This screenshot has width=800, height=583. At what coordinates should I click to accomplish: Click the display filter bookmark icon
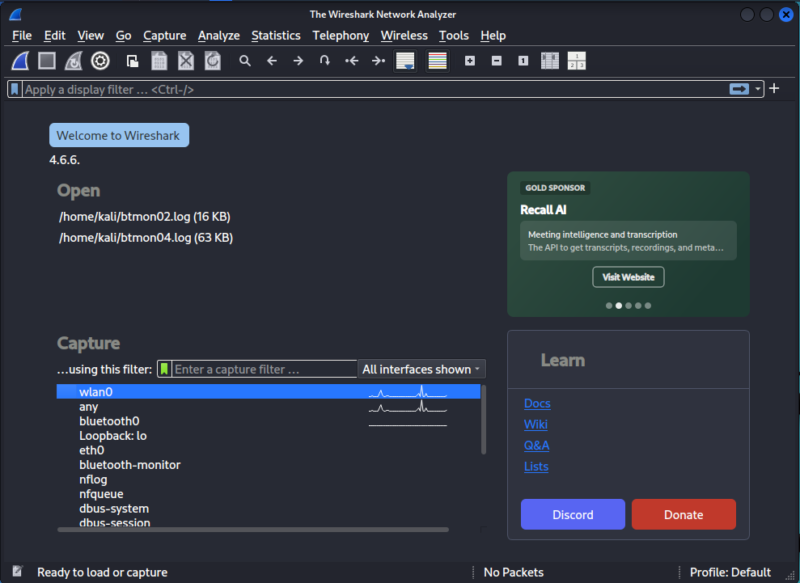point(15,90)
